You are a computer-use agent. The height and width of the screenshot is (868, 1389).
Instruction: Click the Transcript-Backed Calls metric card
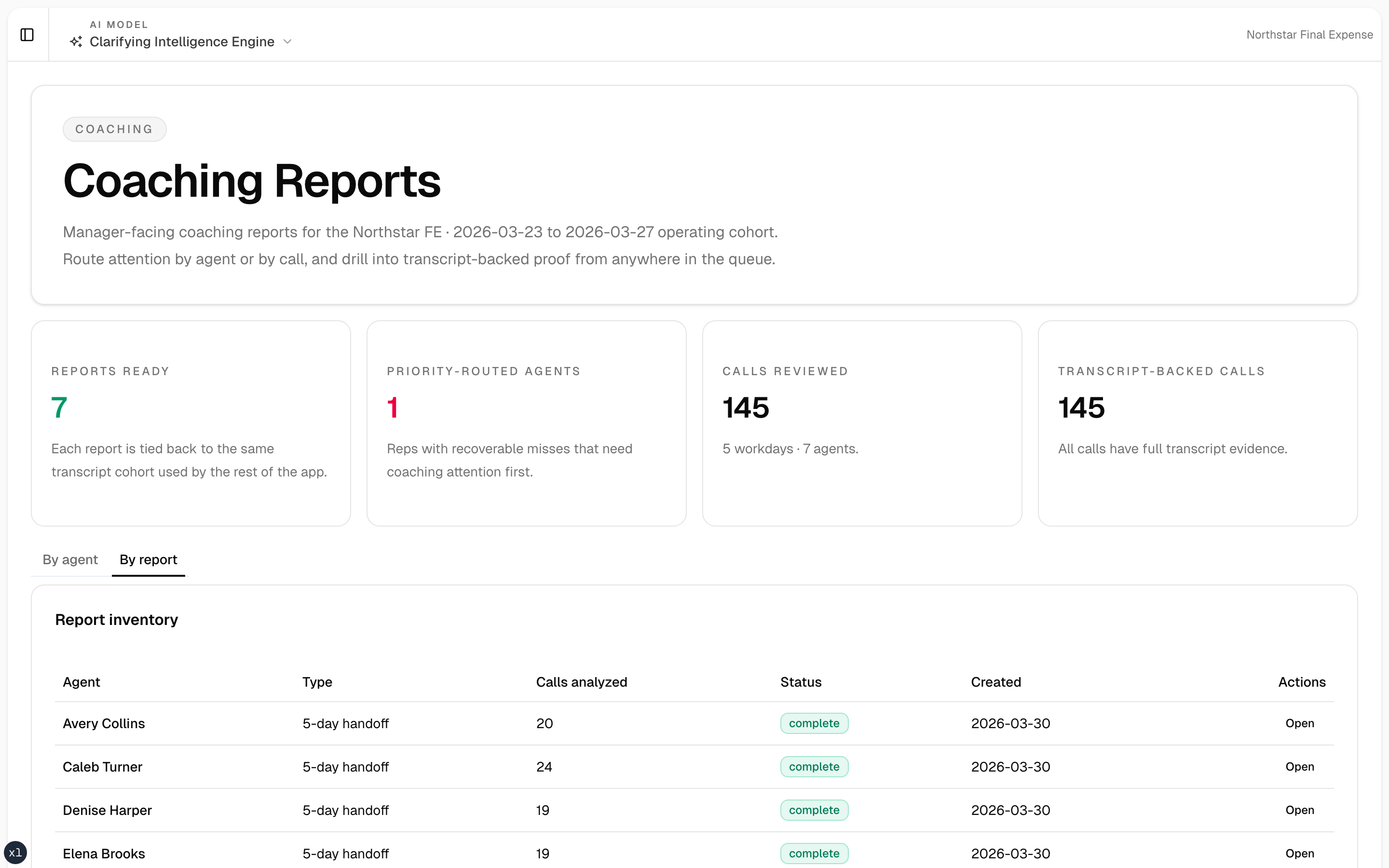[x=1198, y=423]
